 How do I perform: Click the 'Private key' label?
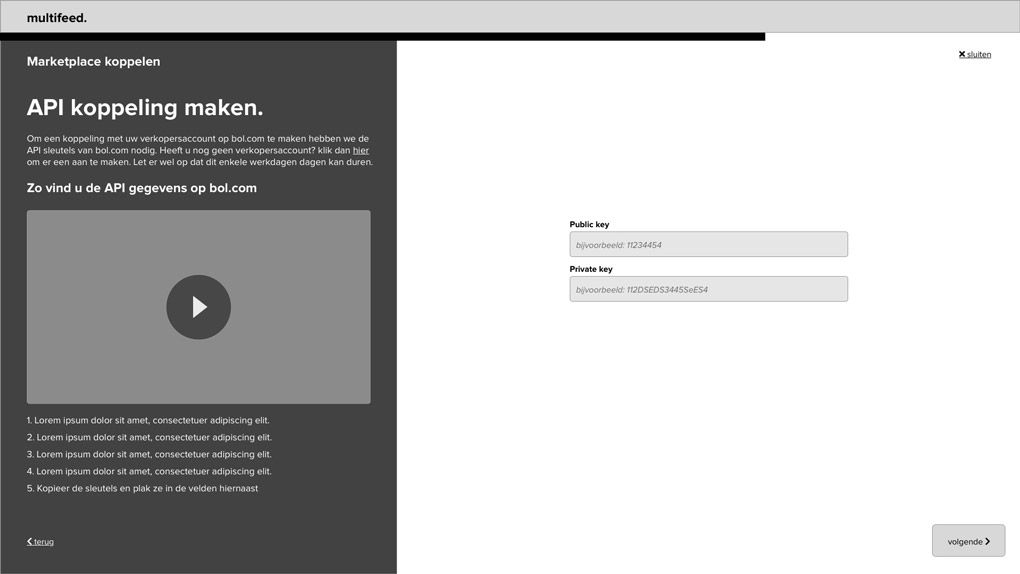[x=591, y=269]
